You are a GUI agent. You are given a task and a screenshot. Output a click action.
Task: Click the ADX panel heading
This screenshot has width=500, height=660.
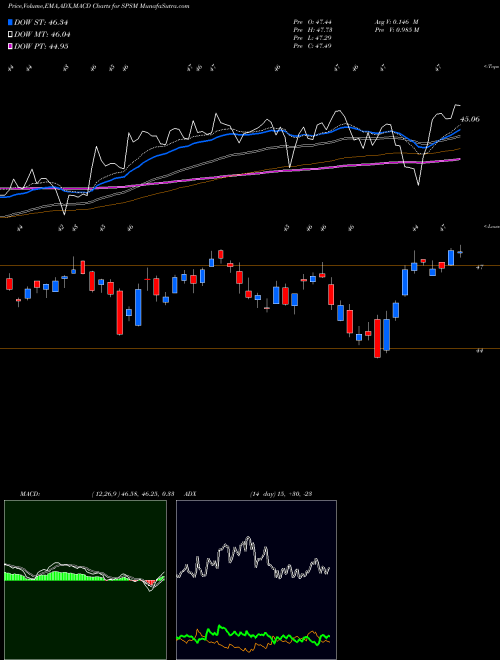(x=191, y=494)
